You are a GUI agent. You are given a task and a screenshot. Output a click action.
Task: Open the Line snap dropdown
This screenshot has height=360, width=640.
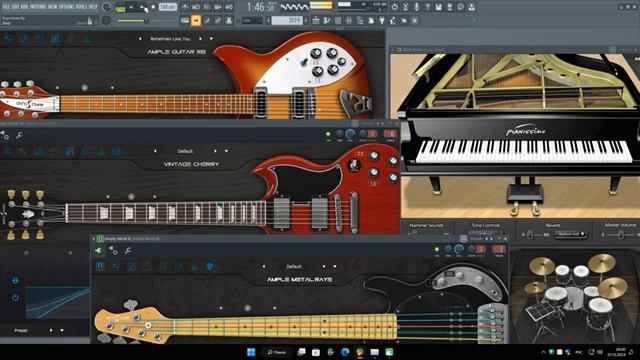point(252,20)
